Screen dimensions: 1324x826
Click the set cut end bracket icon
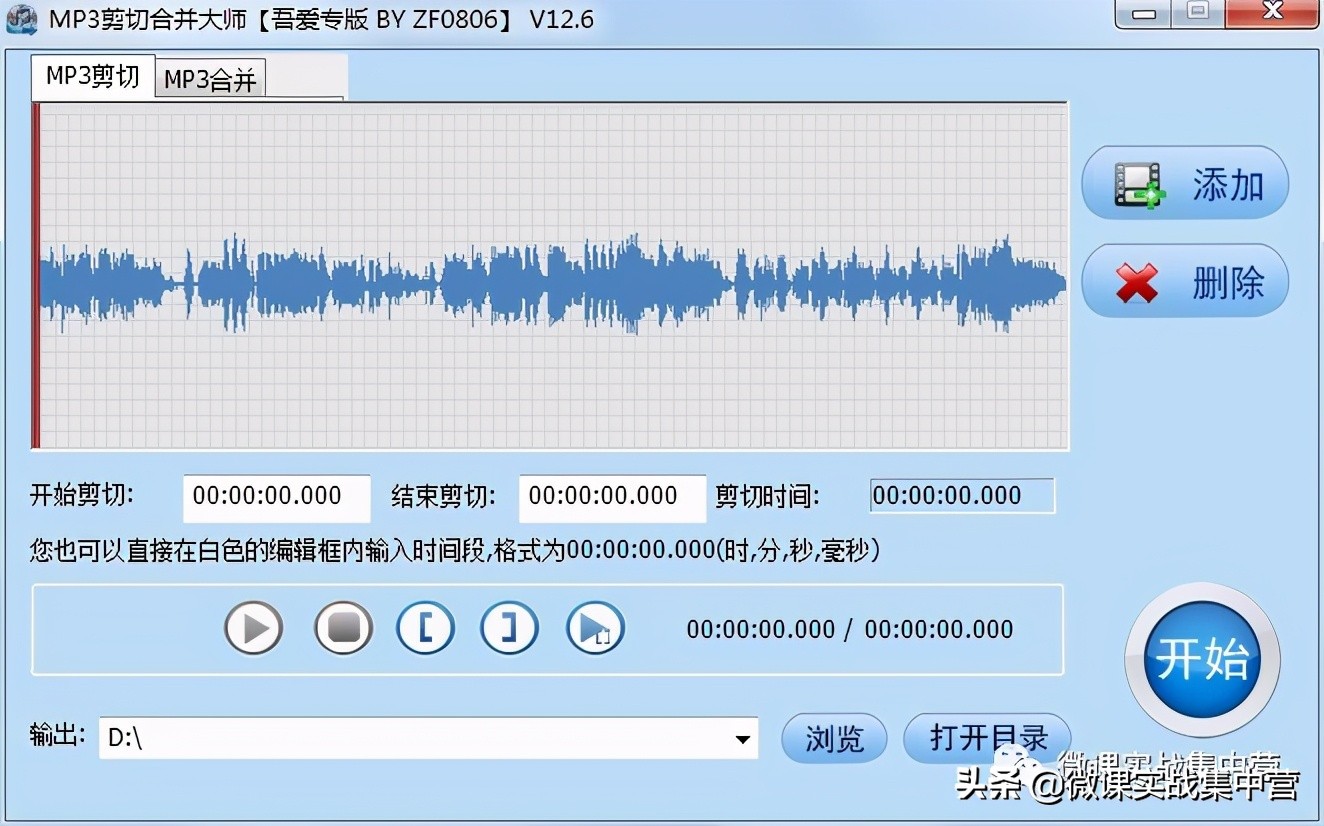pos(510,629)
